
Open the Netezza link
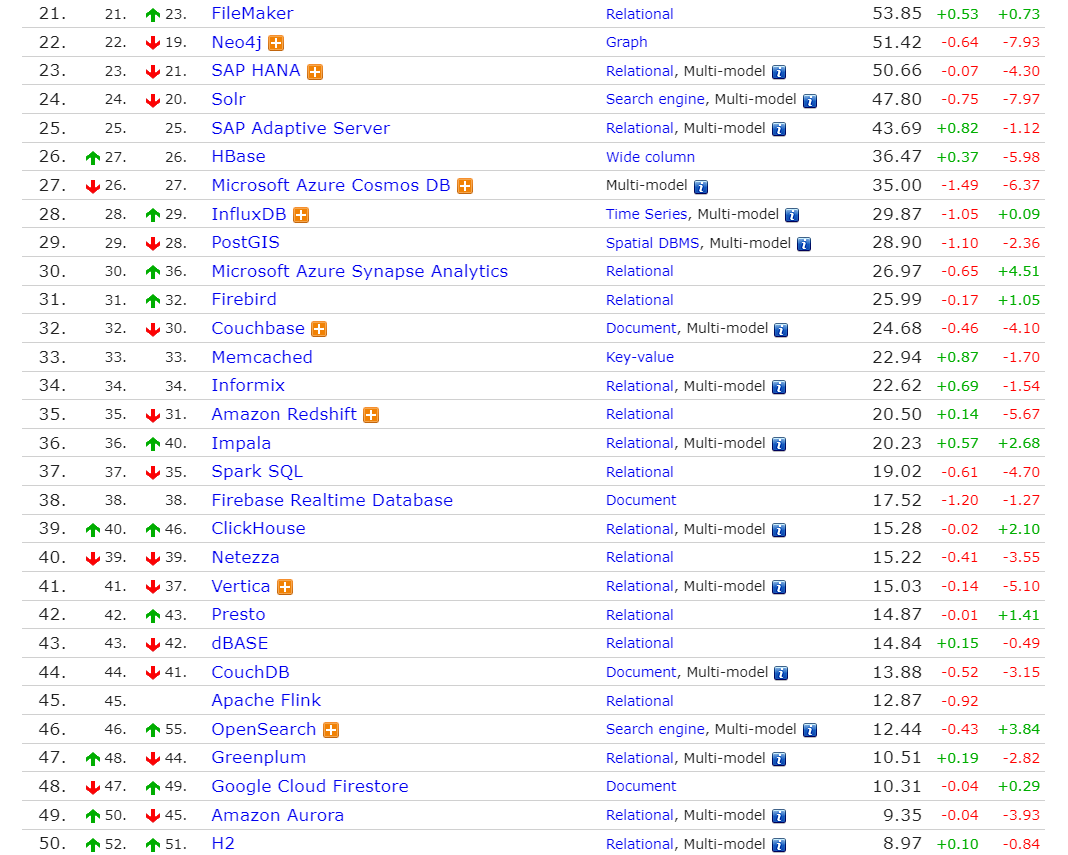246,557
